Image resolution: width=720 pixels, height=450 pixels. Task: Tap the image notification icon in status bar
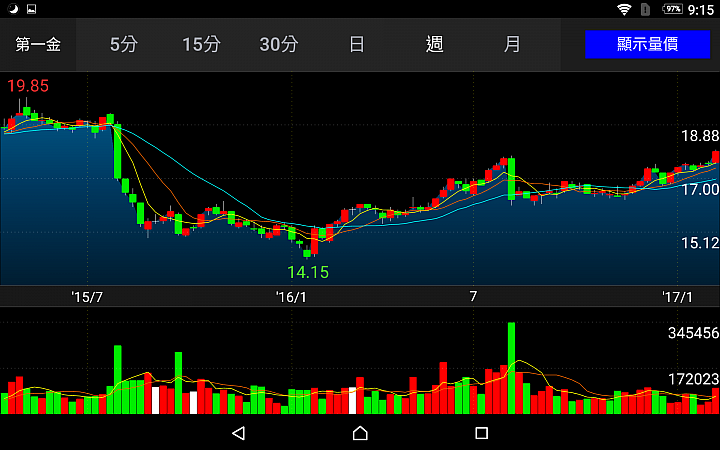pos(31,9)
